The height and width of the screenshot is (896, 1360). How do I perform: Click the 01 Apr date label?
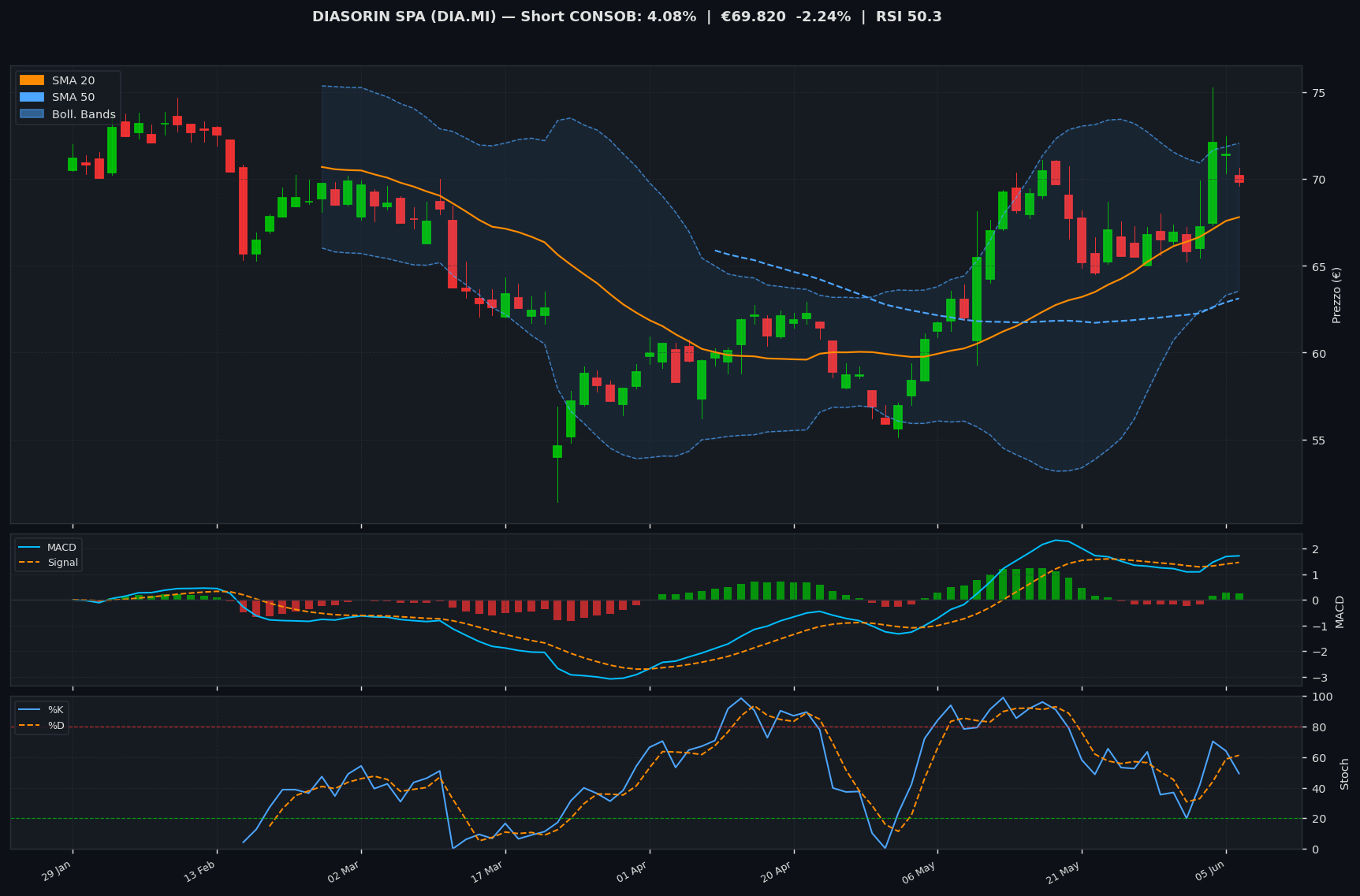[x=632, y=871]
